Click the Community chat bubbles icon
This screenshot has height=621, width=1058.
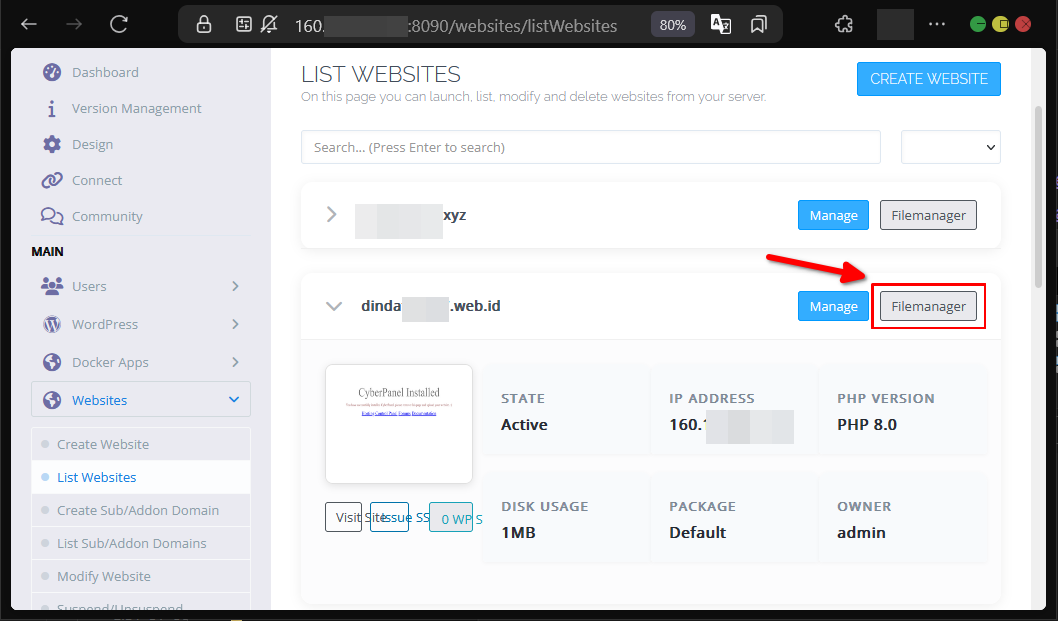coord(52,216)
